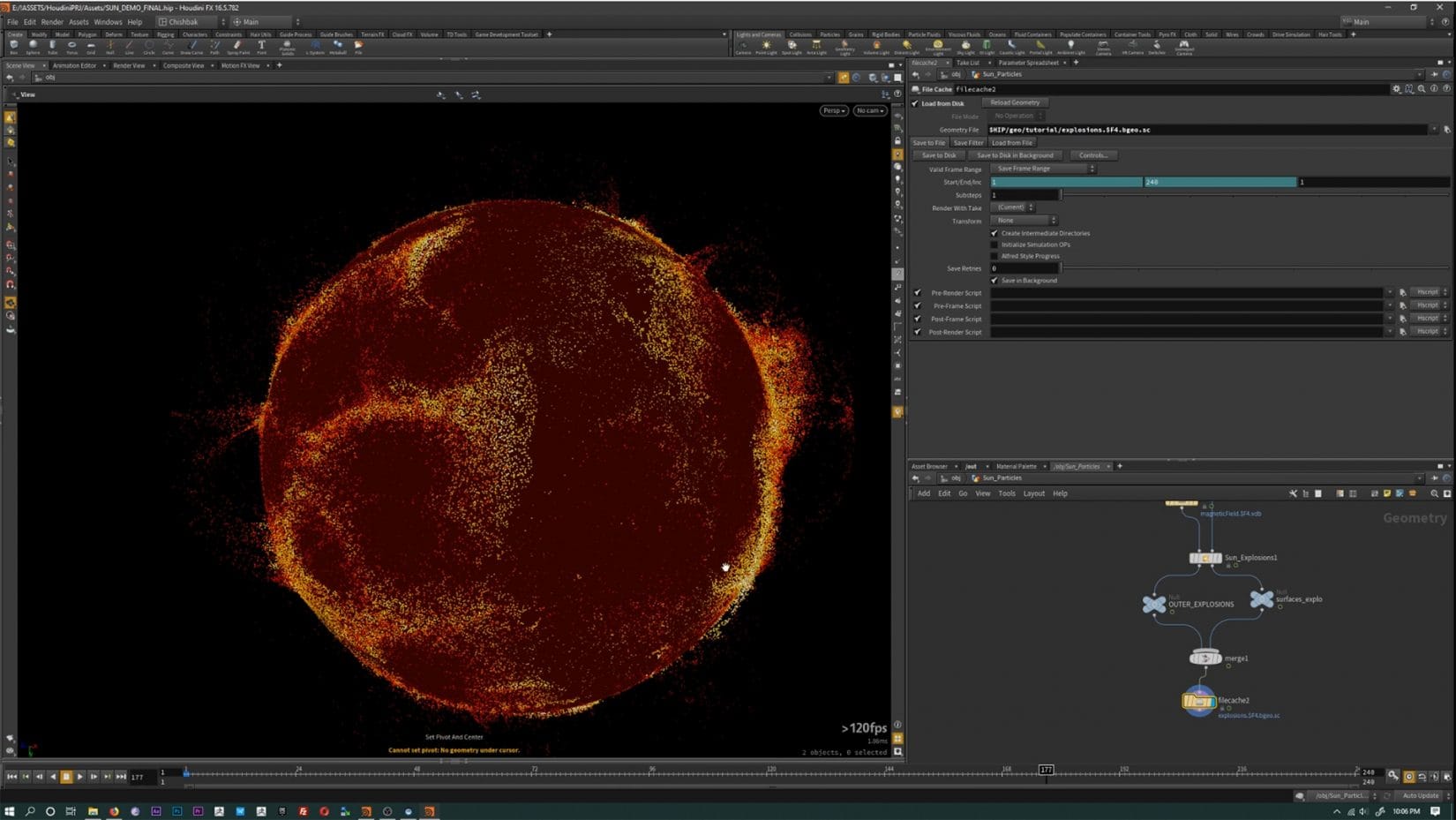Image resolution: width=1456 pixels, height=820 pixels.
Task: Open the Assets menu in the menu bar
Action: (79, 21)
